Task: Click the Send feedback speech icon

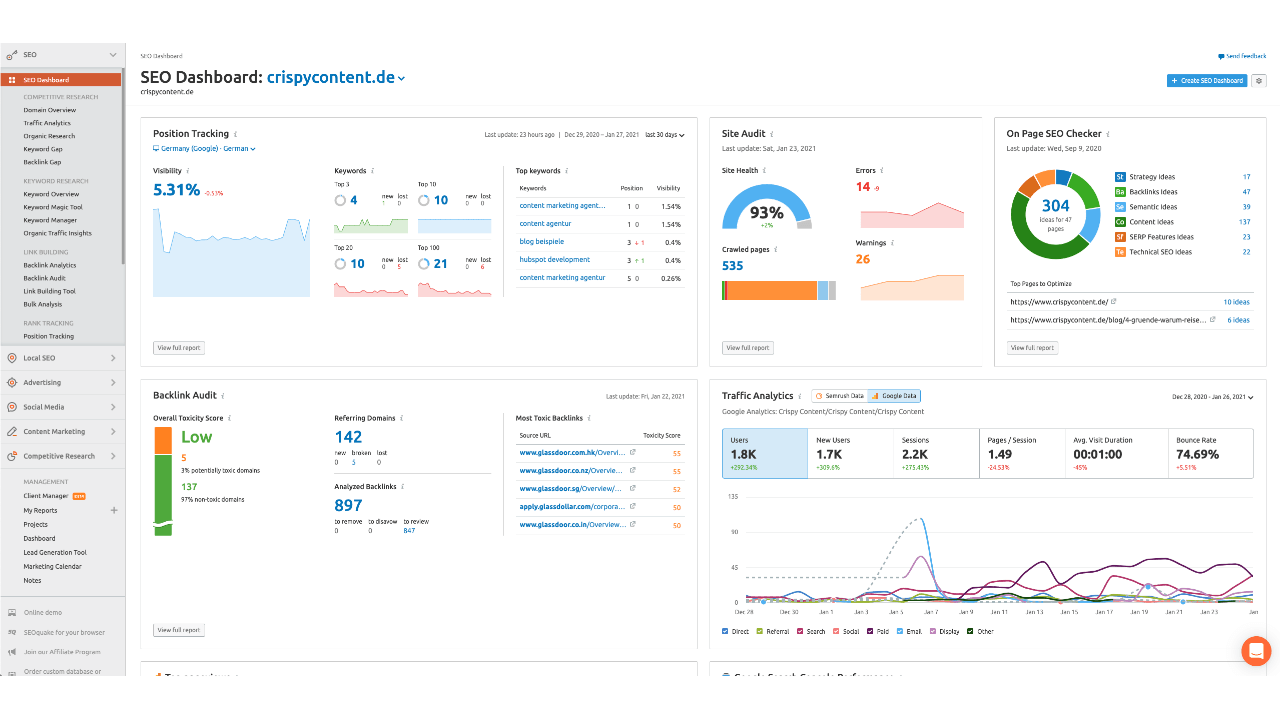Action: click(x=1221, y=57)
